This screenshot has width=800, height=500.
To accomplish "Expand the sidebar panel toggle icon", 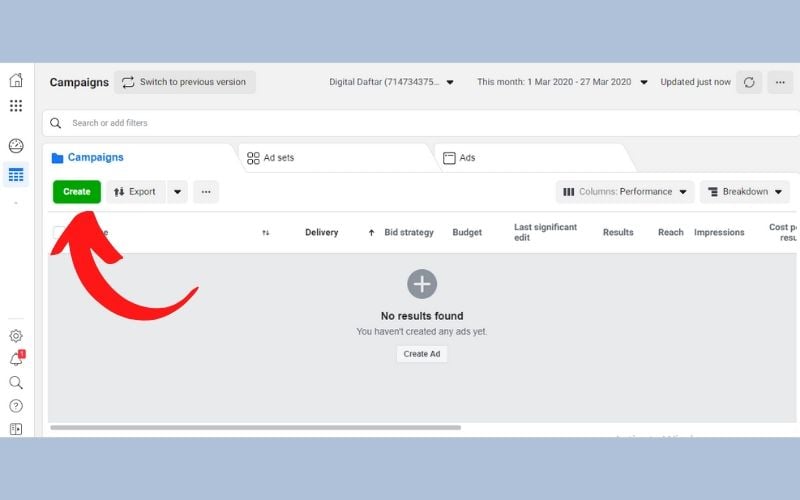I will click(x=16, y=429).
